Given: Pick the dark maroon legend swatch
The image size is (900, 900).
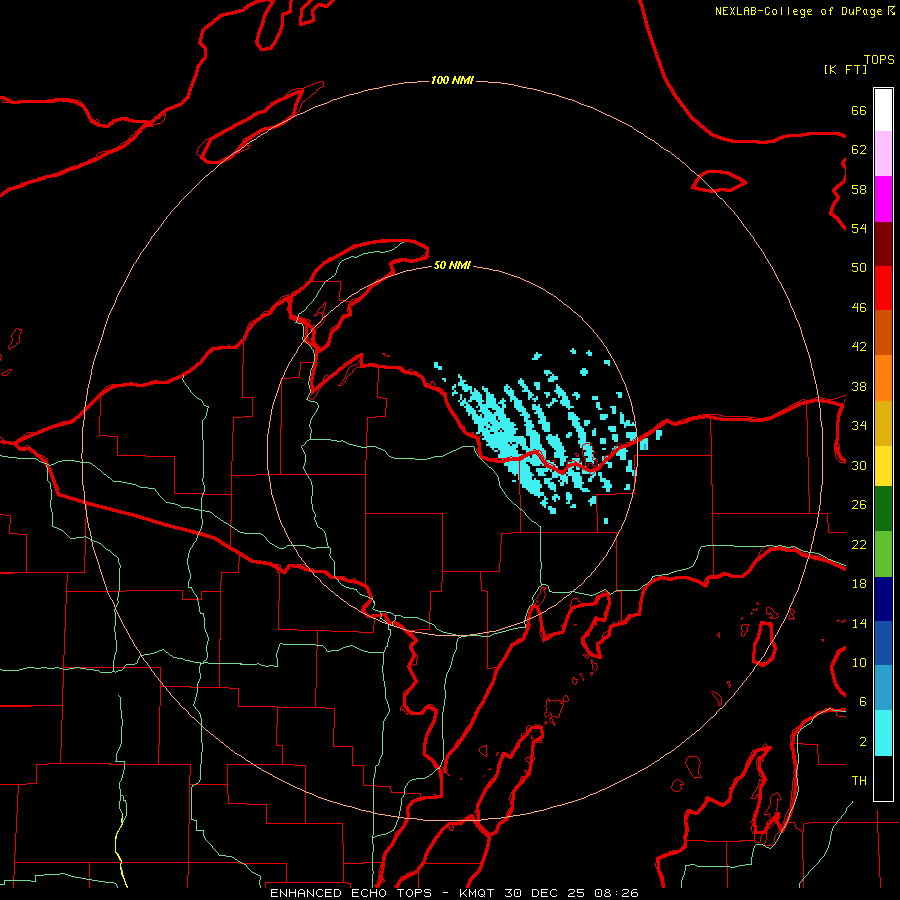Looking at the screenshot, I should [883, 244].
